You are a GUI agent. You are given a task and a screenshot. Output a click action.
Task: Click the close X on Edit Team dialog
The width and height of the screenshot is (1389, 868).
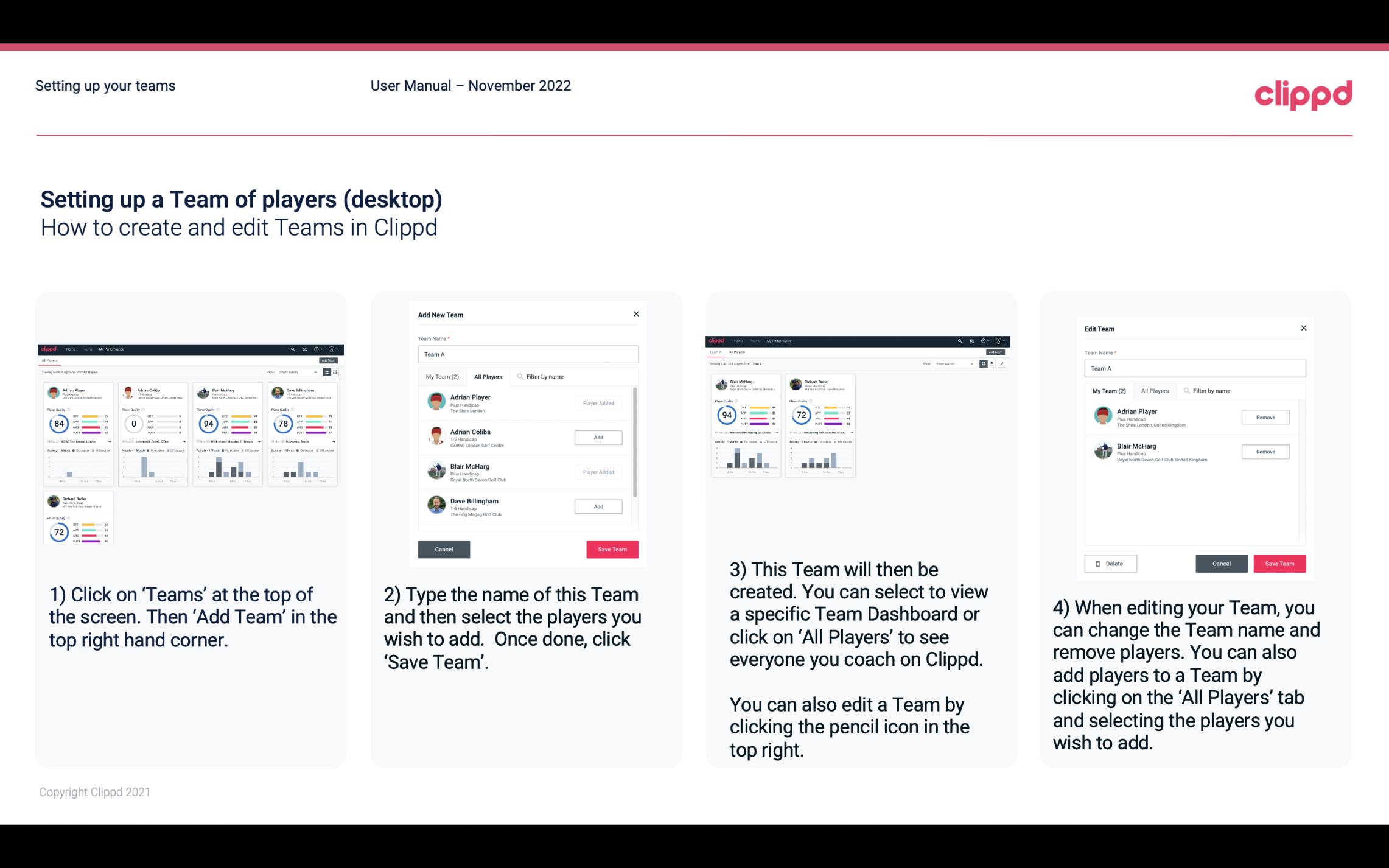[x=1303, y=329]
